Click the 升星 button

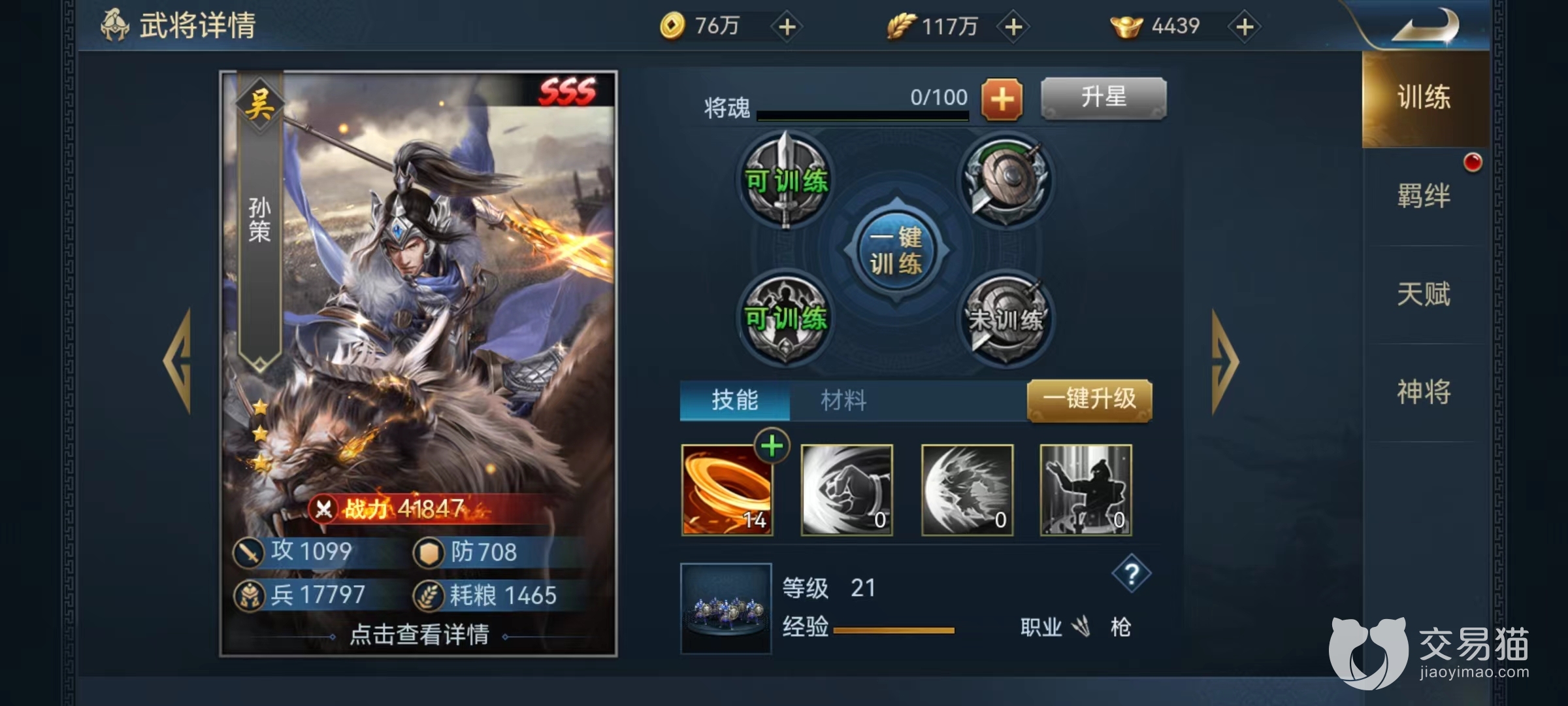[1104, 98]
